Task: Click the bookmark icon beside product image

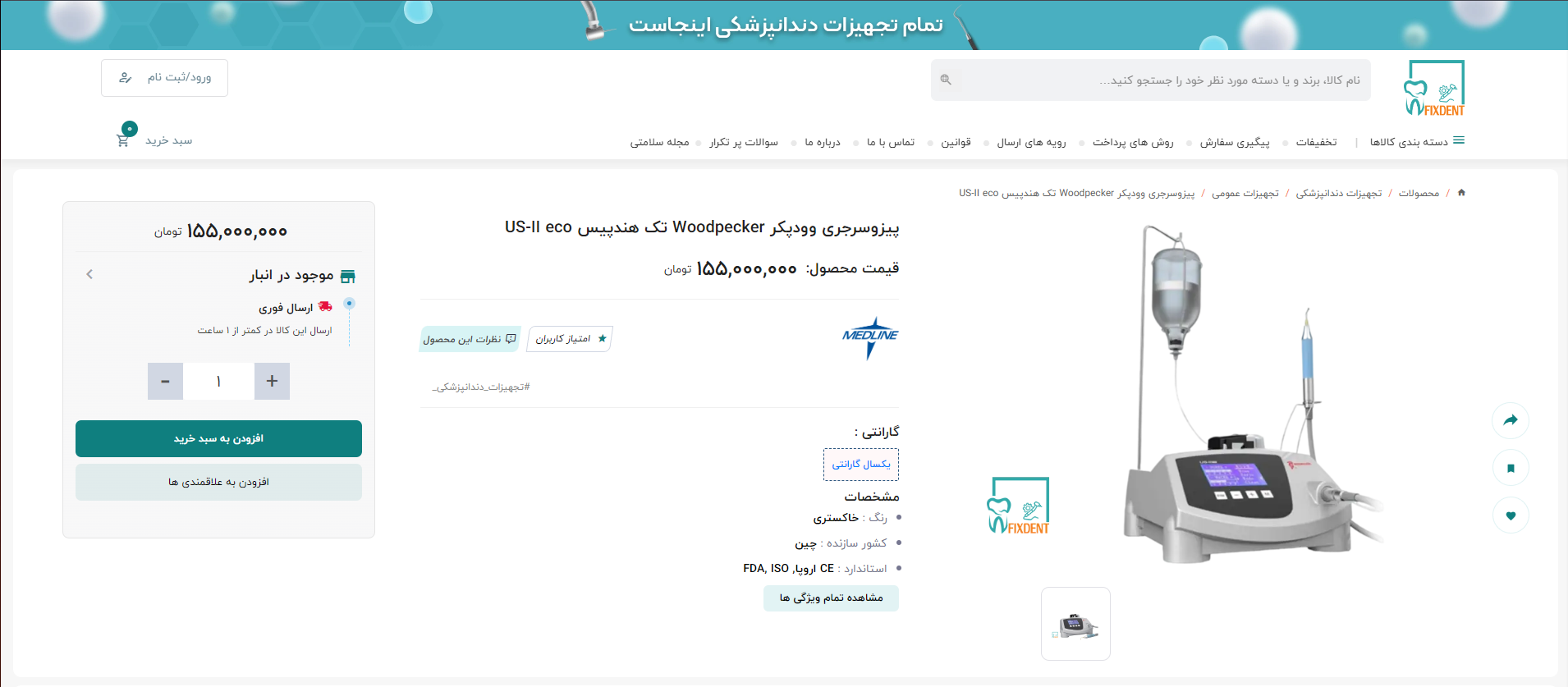Action: 1511,468
